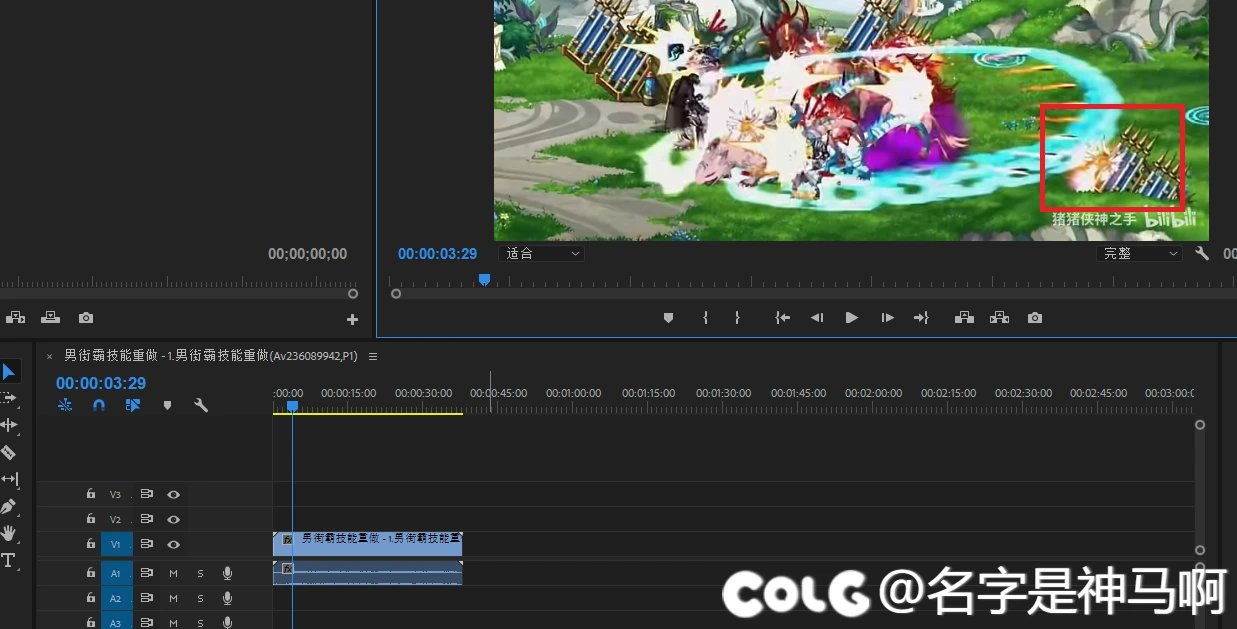This screenshot has height=629, width=1237.
Task: Click program monitor timecode 00:00:03:29
Action: tap(437, 254)
